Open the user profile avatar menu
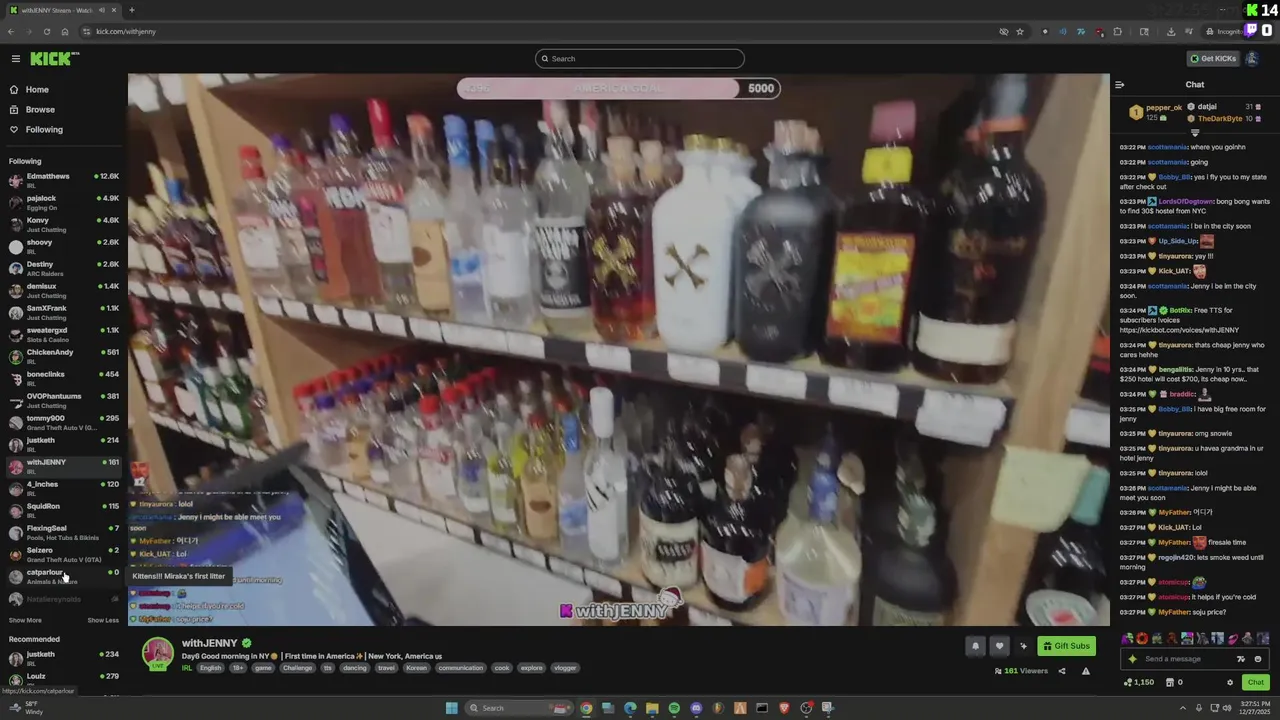The image size is (1280, 720). (1252, 59)
